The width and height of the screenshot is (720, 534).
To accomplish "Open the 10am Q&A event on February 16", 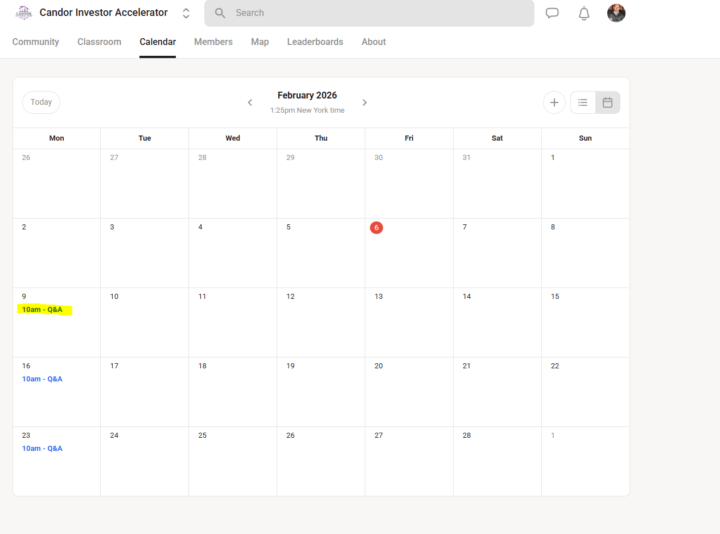I will (x=42, y=379).
